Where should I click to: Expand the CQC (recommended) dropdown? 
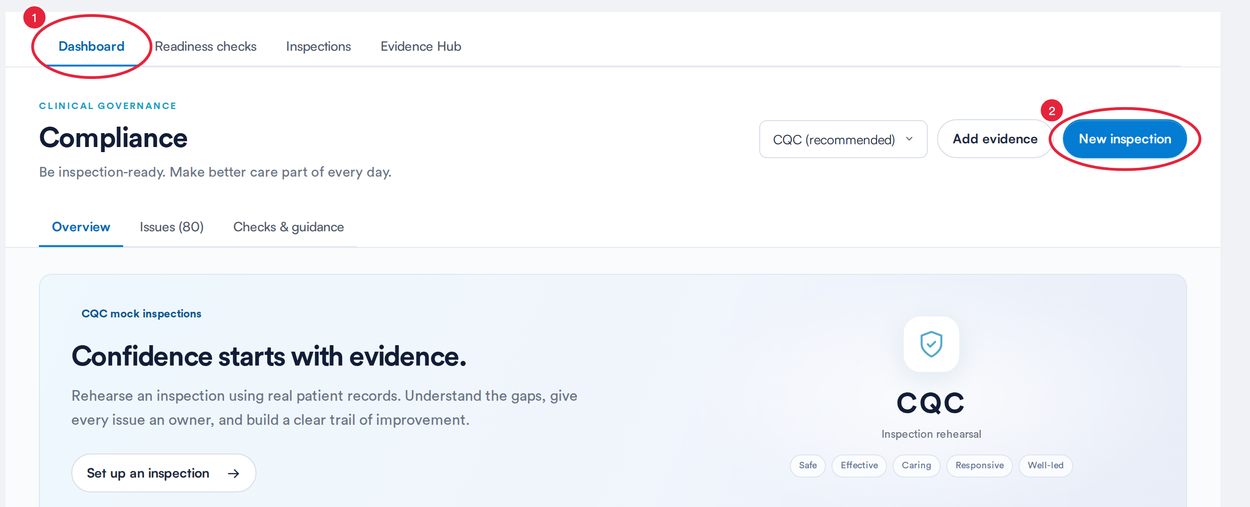coord(843,139)
